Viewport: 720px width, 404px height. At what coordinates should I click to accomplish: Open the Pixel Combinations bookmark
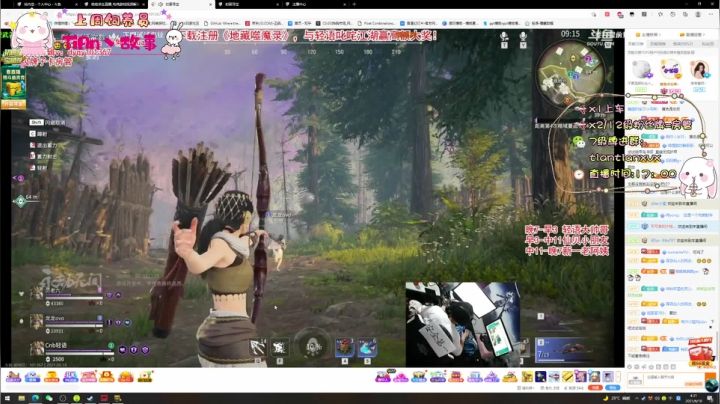pyautogui.click(x=377, y=23)
